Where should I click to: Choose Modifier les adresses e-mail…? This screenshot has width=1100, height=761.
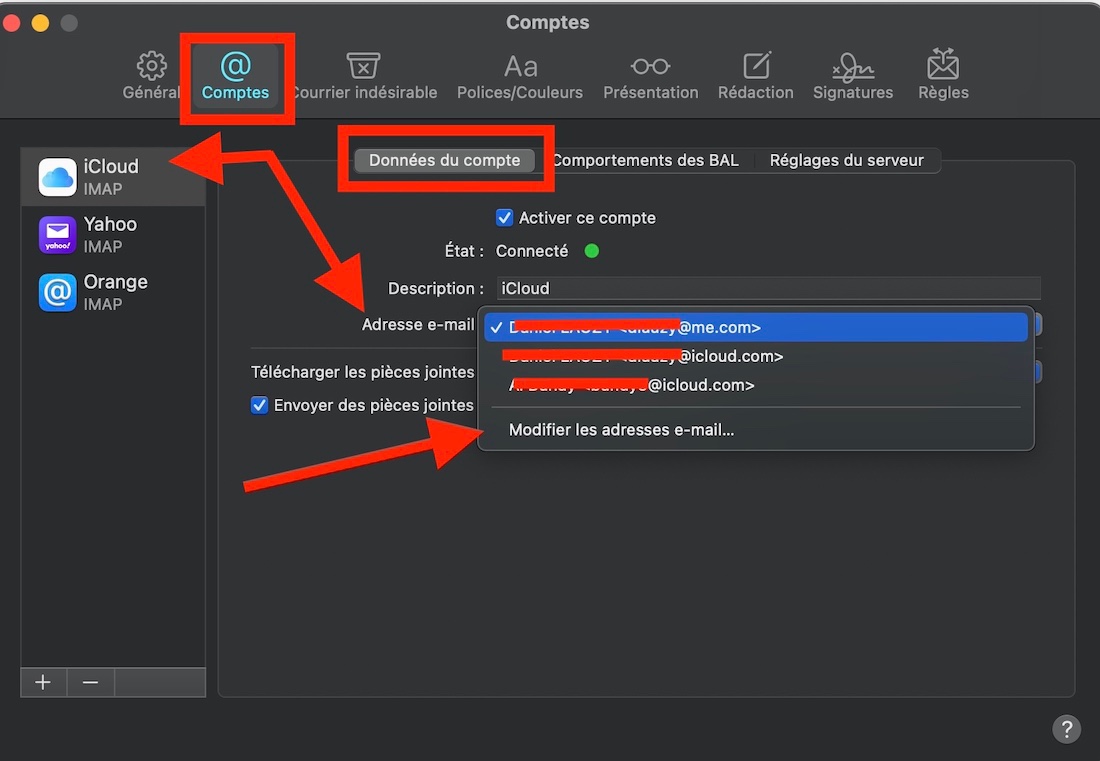tap(621, 430)
